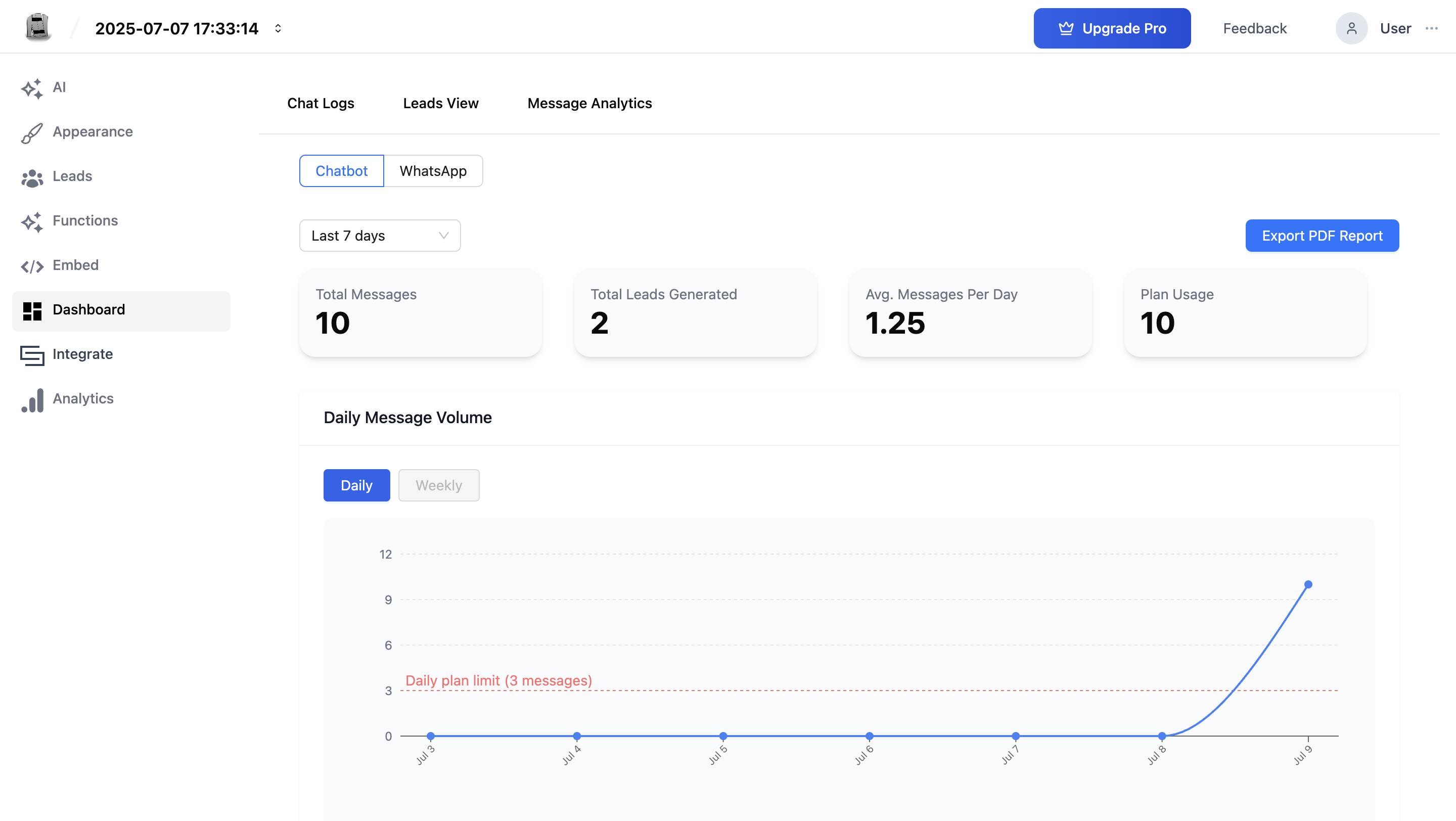Switch channel toggle to WhatsApp

click(433, 171)
